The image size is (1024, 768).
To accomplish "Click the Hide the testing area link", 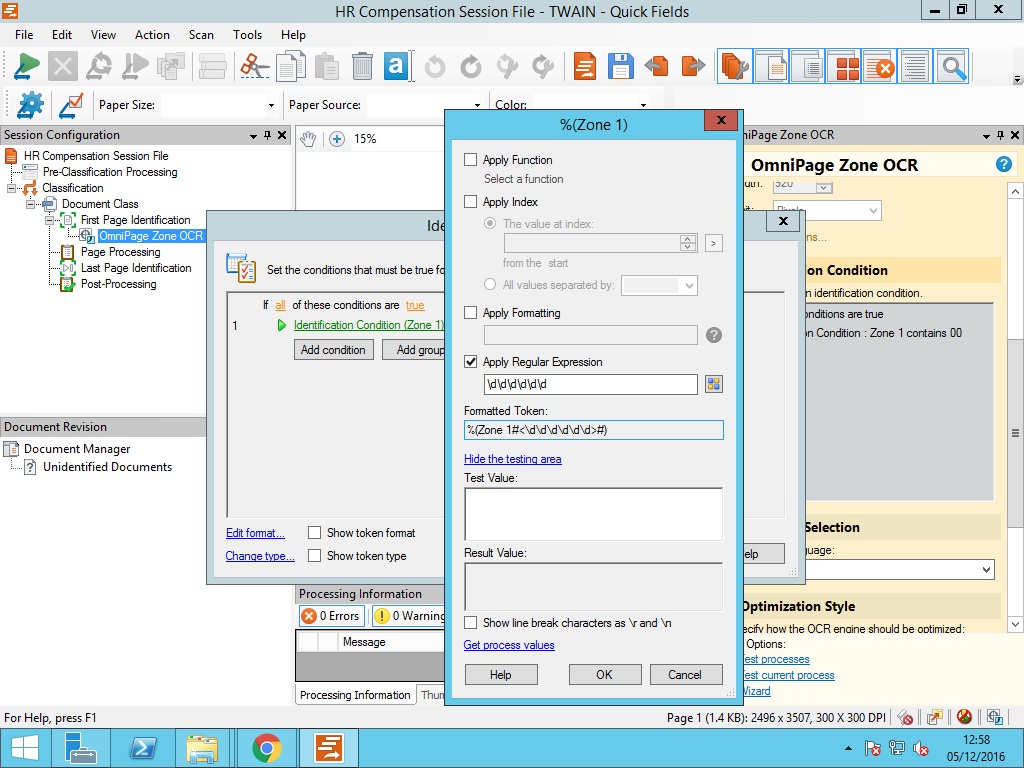I will [x=512, y=459].
